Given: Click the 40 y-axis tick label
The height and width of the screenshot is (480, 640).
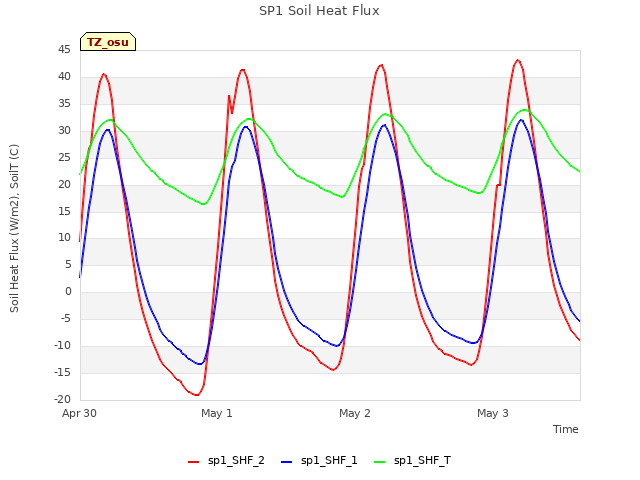Looking at the screenshot, I should (x=64, y=76).
